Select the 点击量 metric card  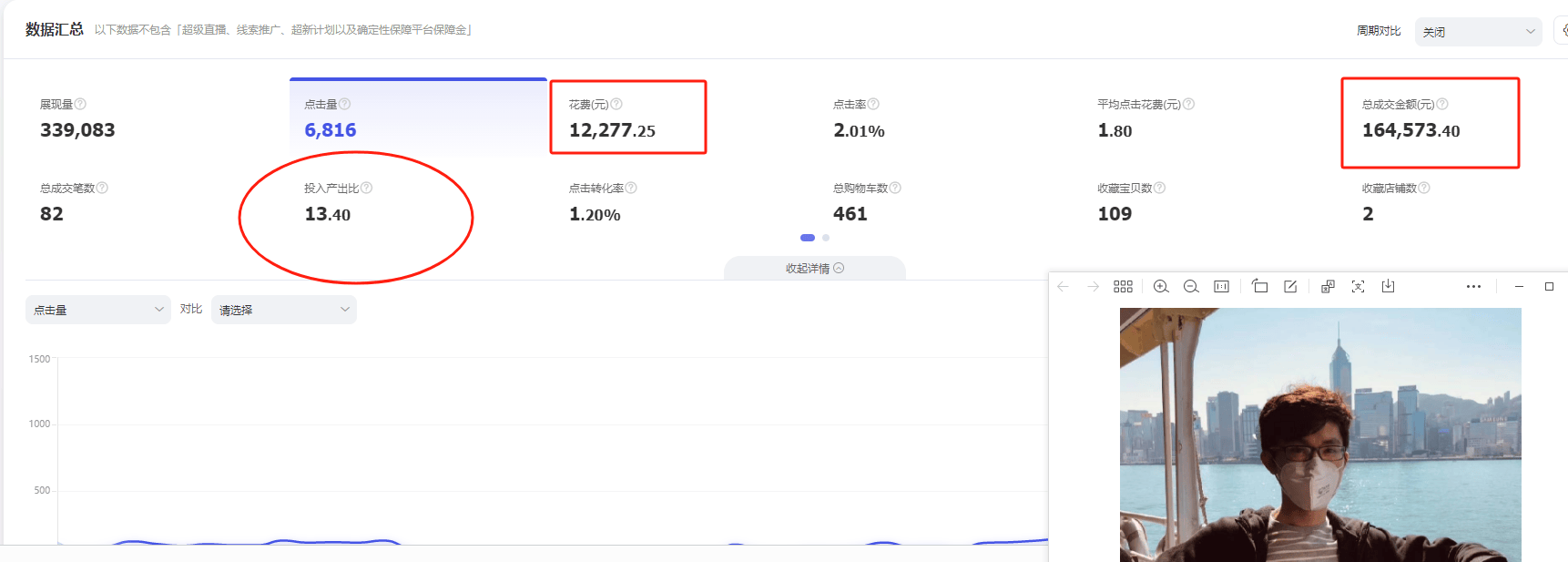tap(418, 118)
